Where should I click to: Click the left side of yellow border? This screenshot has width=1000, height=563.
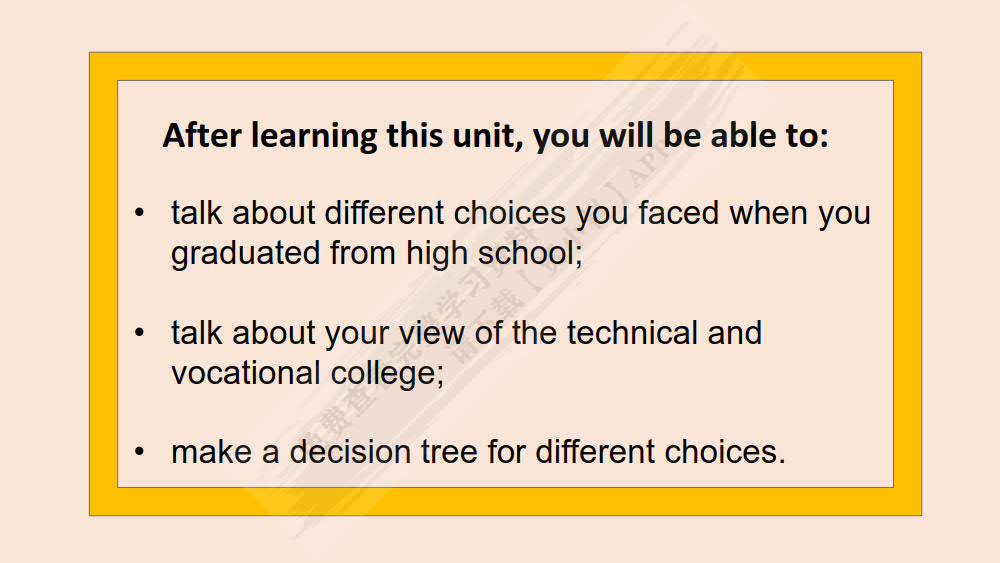pos(103,284)
